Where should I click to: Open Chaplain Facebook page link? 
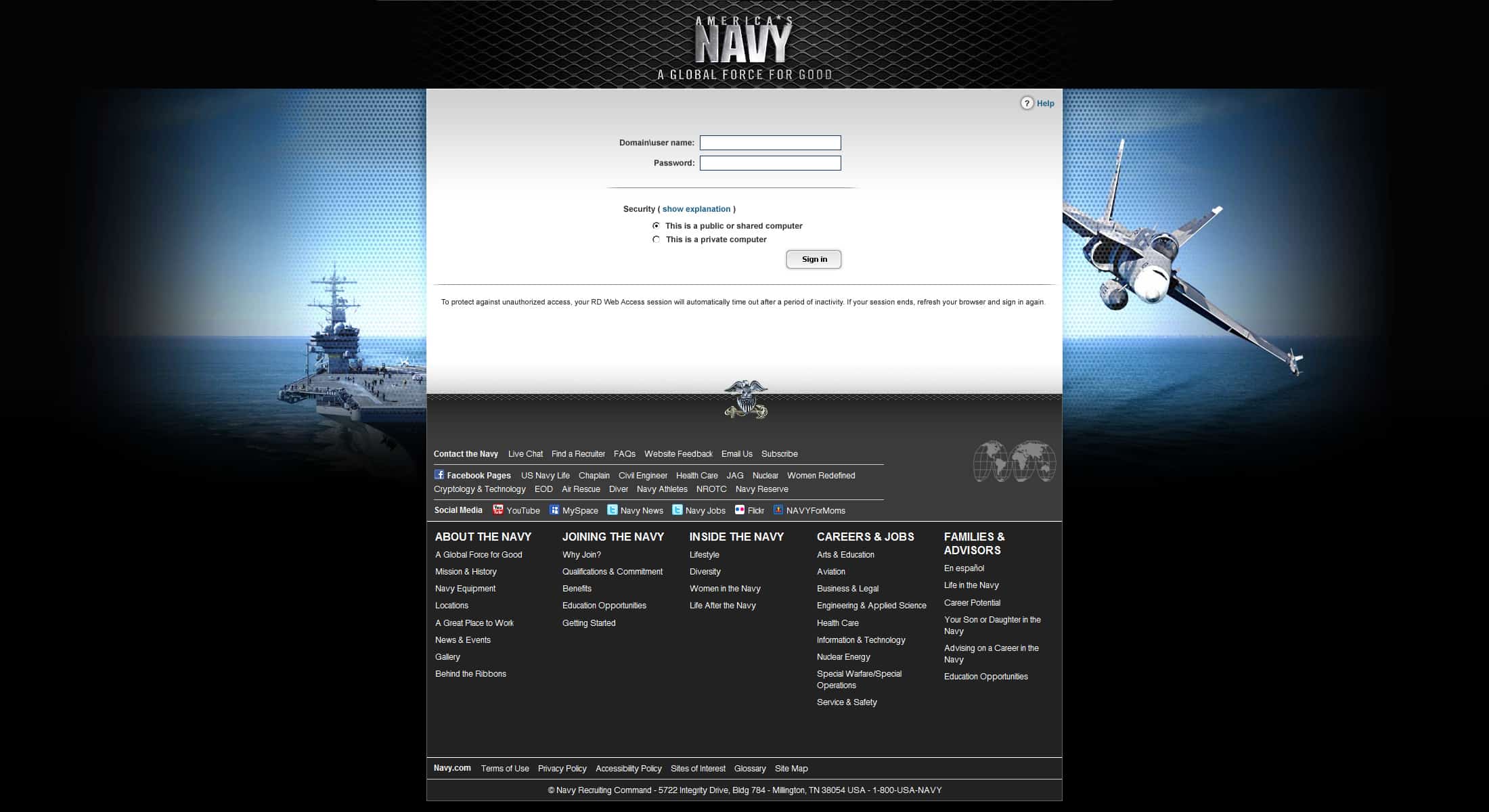(594, 476)
